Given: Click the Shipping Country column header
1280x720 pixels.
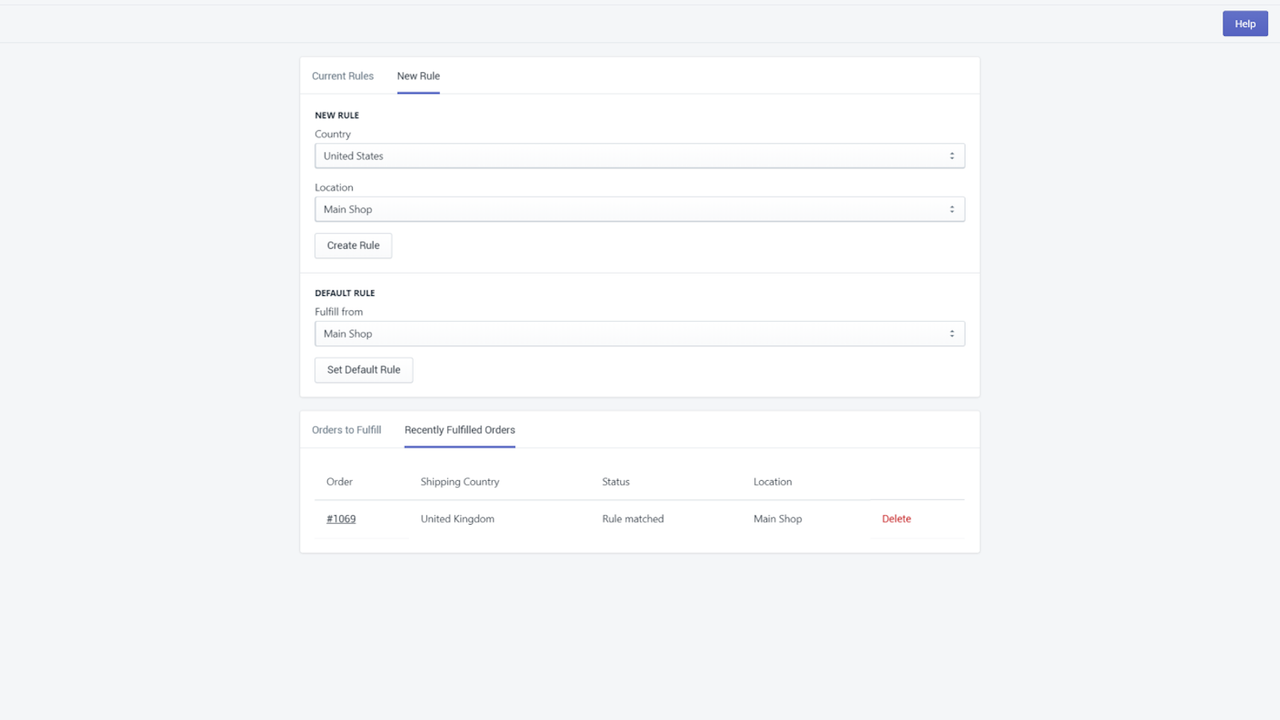Looking at the screenshot, I should (x=459, y=481).
